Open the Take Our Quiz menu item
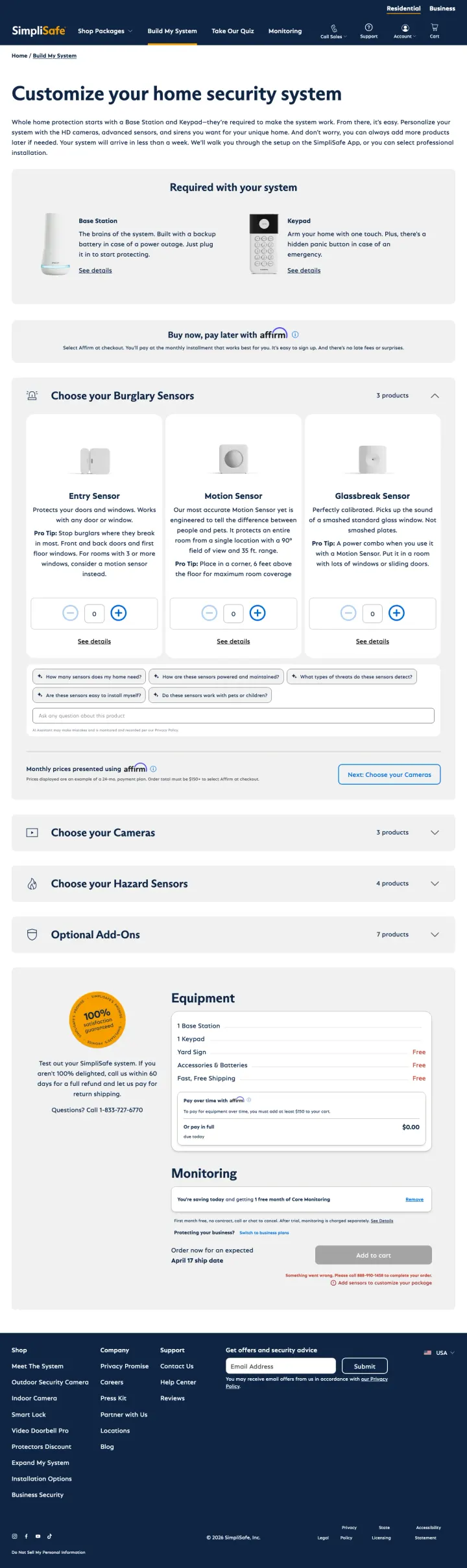The height and width of the screenshot is (1568, 467). tap(233, 30)
